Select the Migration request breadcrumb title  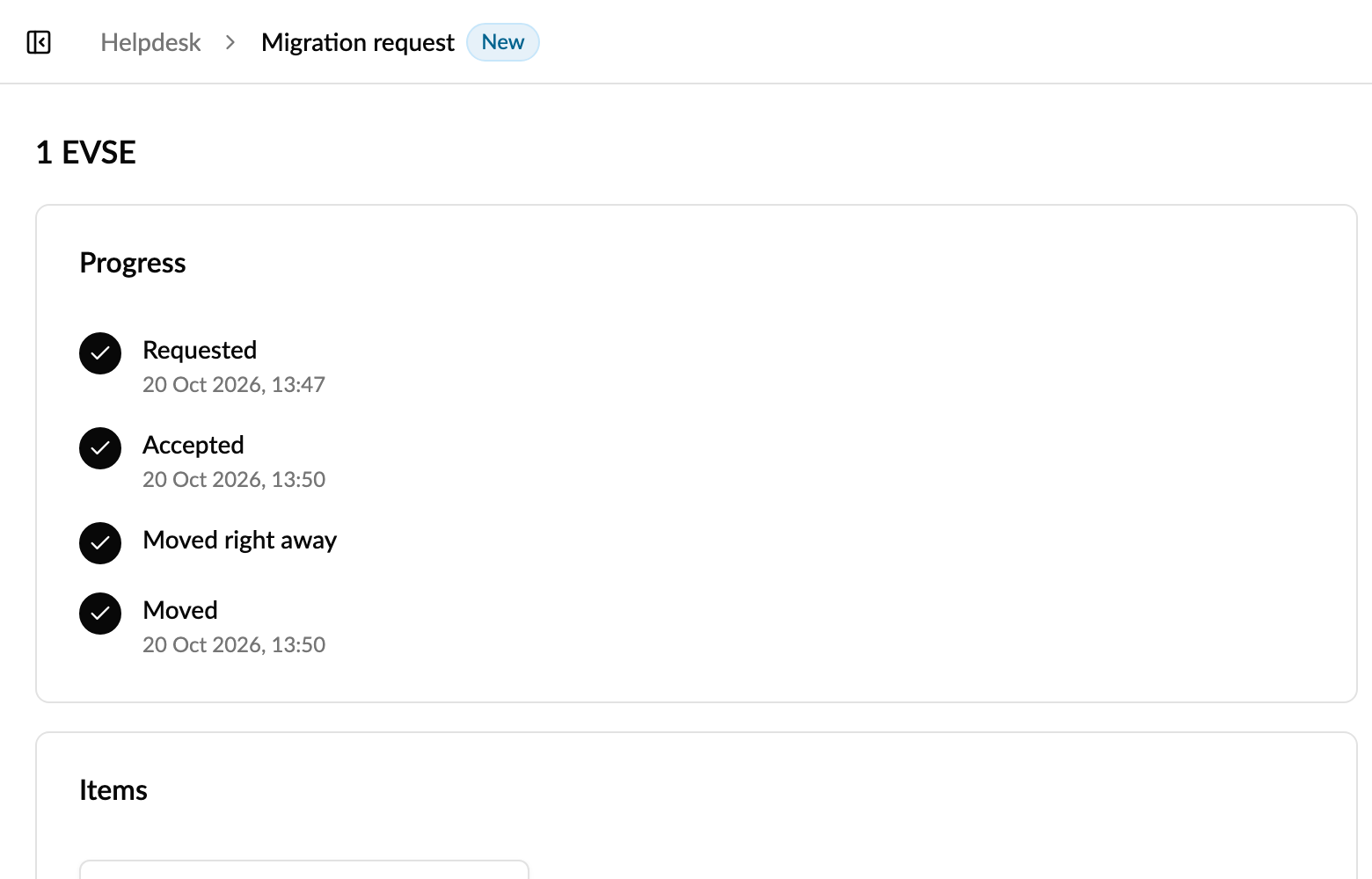coord(358,42)
